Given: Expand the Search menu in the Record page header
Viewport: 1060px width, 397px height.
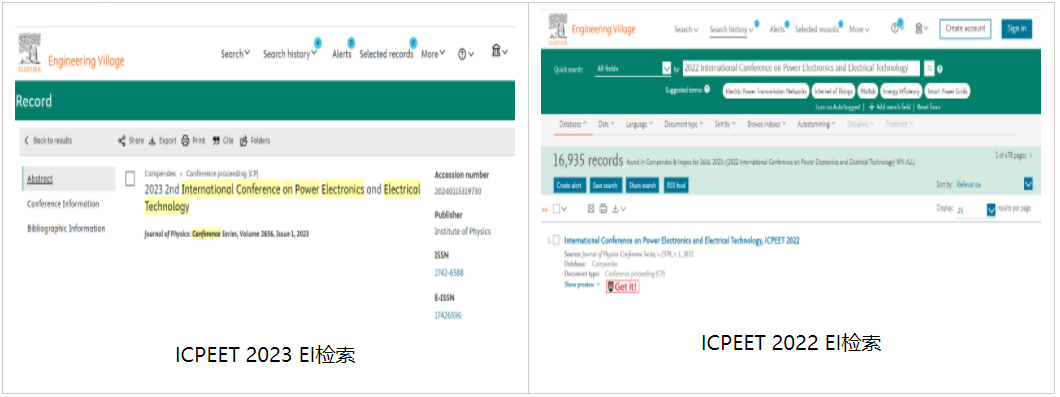Looking at the screenshot, I should [x=235, y=54].
